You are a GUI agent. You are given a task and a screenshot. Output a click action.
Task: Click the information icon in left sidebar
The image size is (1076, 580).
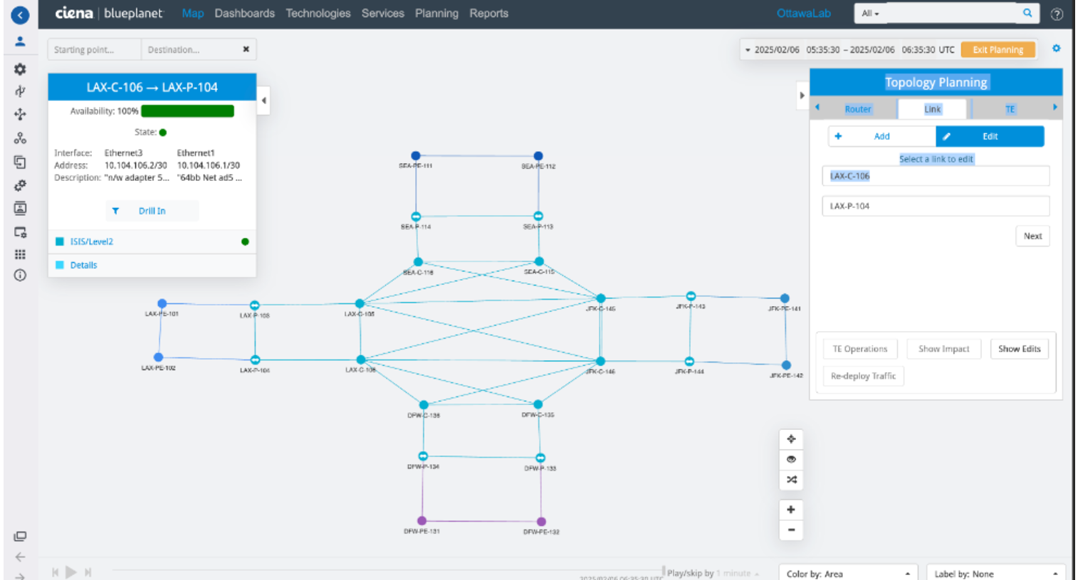[20, 275]
